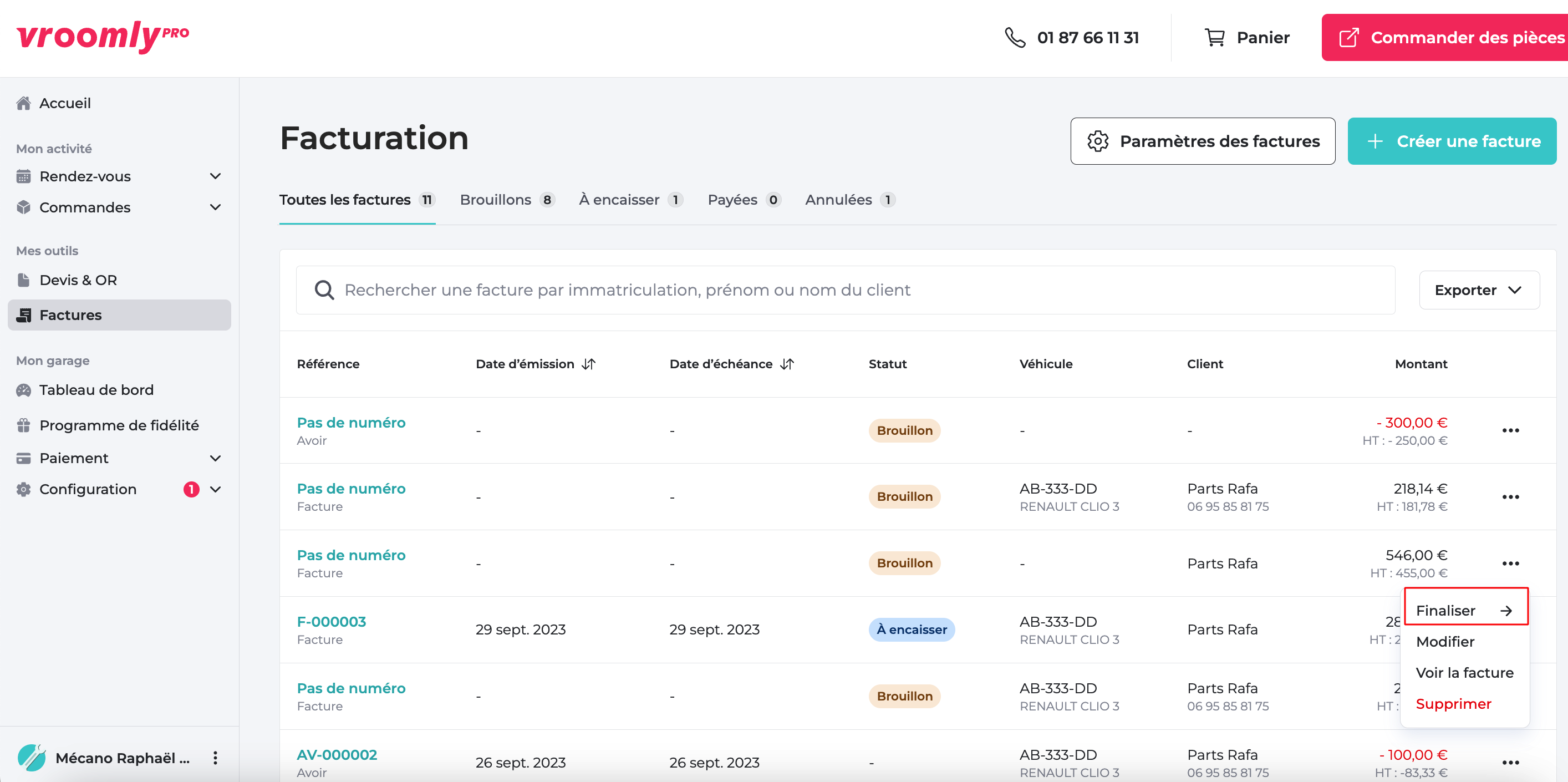This screenshot has height=782, width=1568.
Task: Click the Brouillon badge in the 546,00 € row
Action: (904, 563)
